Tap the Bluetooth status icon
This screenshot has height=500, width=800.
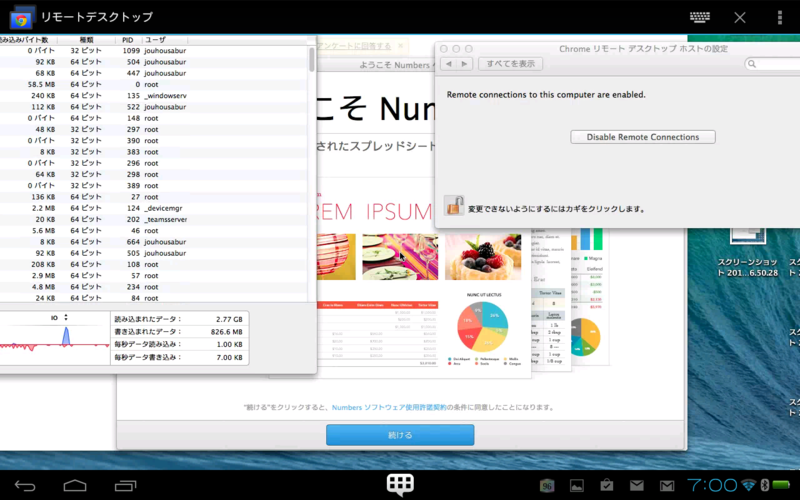pos(764,485)
